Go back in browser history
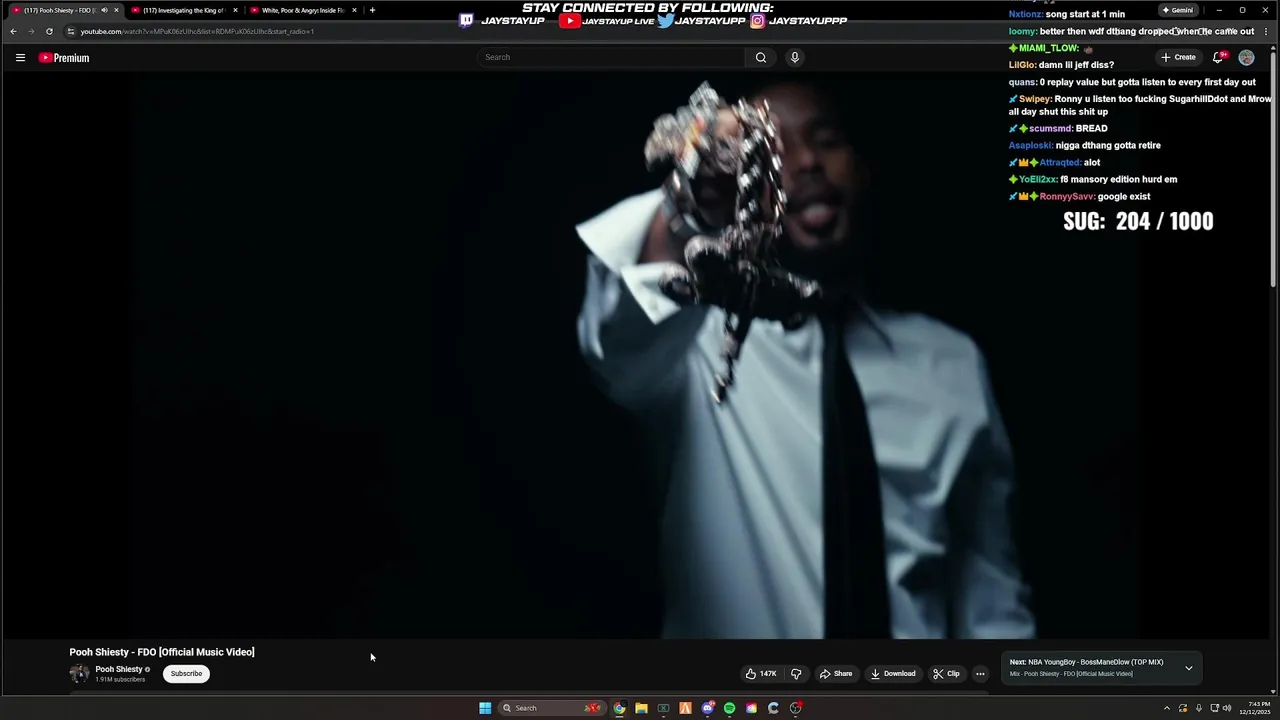Image resolution: width=1280 pixels, height=720 pixels. [13, 31]
